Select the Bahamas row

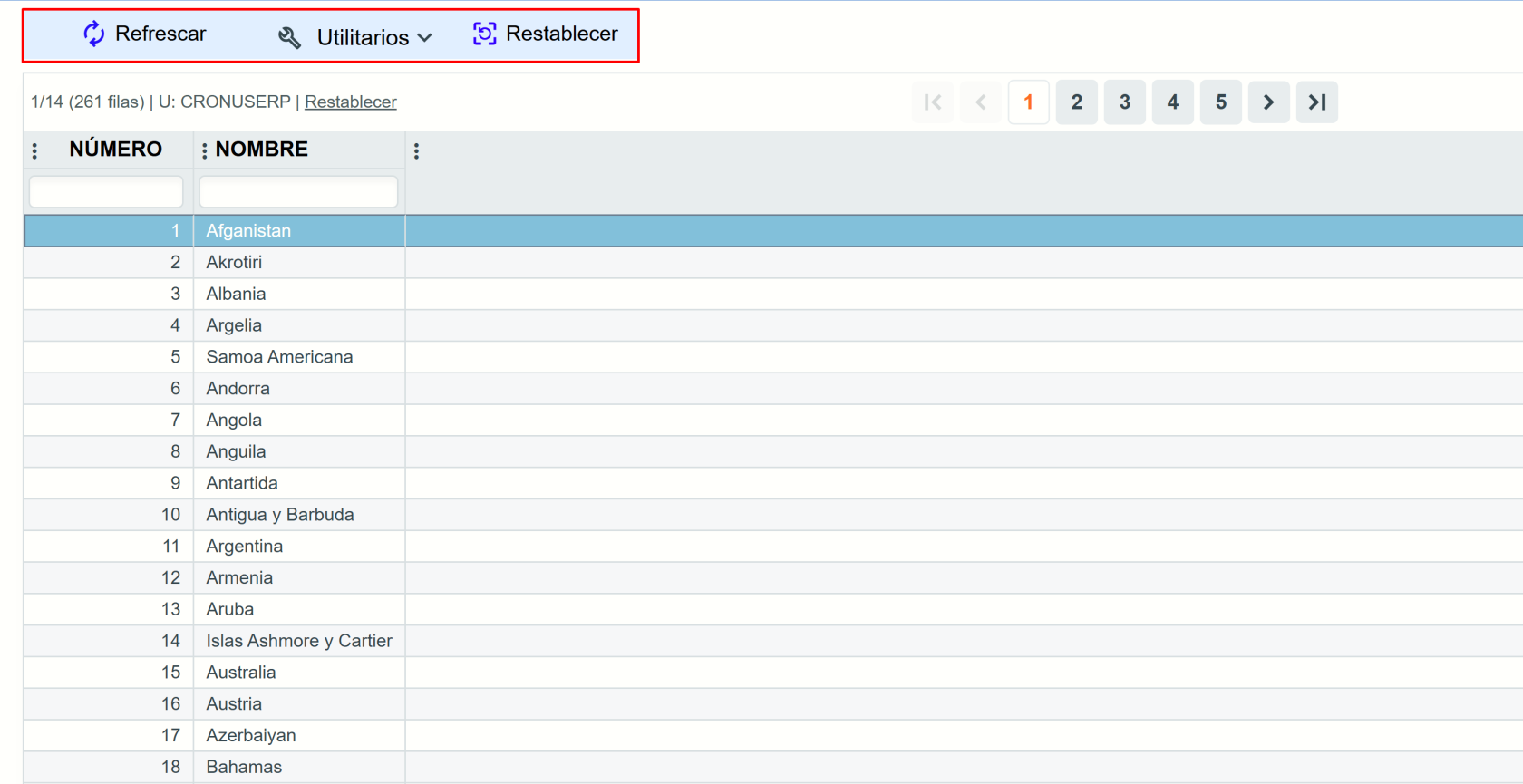(773, 767)
